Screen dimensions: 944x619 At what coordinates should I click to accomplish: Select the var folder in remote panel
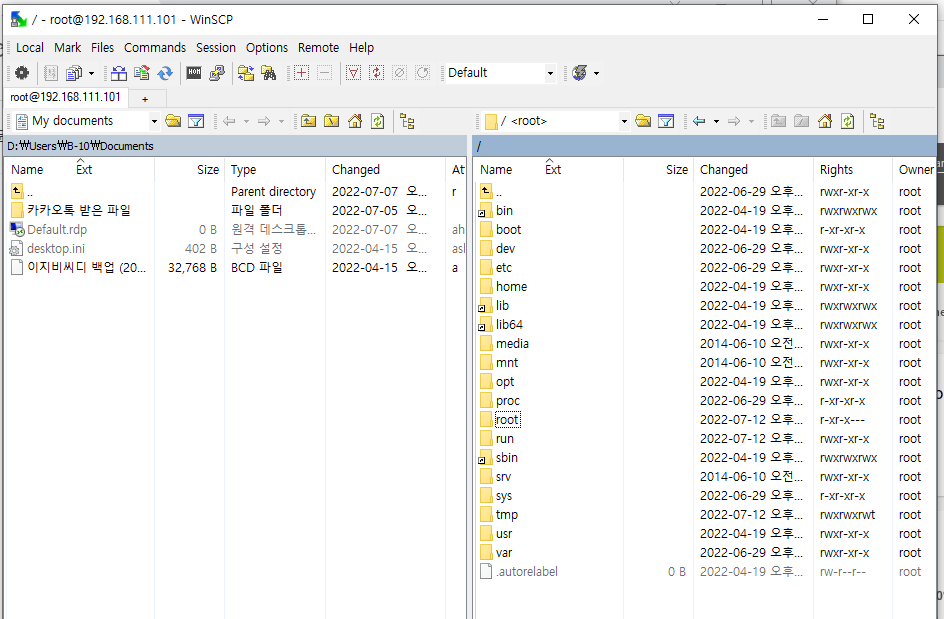[x=504, y=553]
